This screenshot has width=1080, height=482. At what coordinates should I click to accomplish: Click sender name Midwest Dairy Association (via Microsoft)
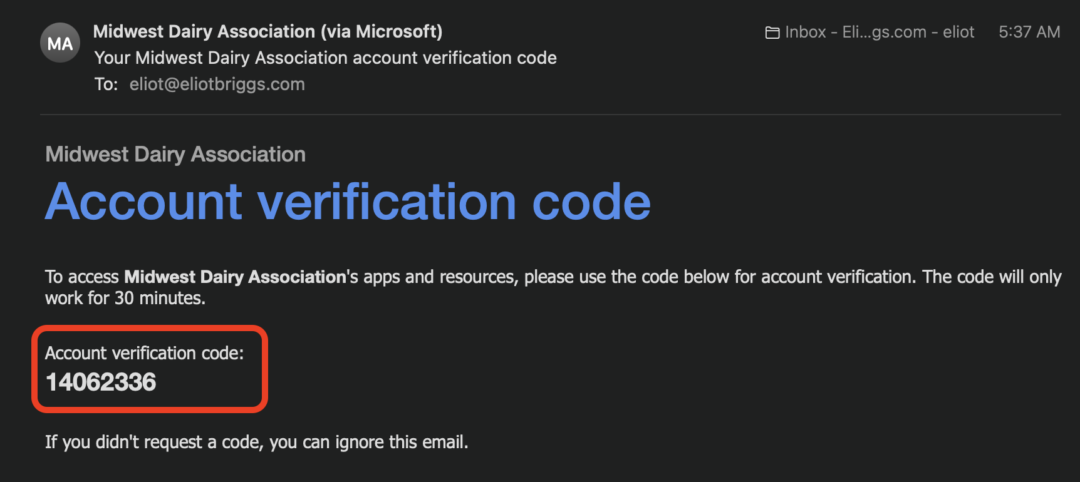[268, 32]
